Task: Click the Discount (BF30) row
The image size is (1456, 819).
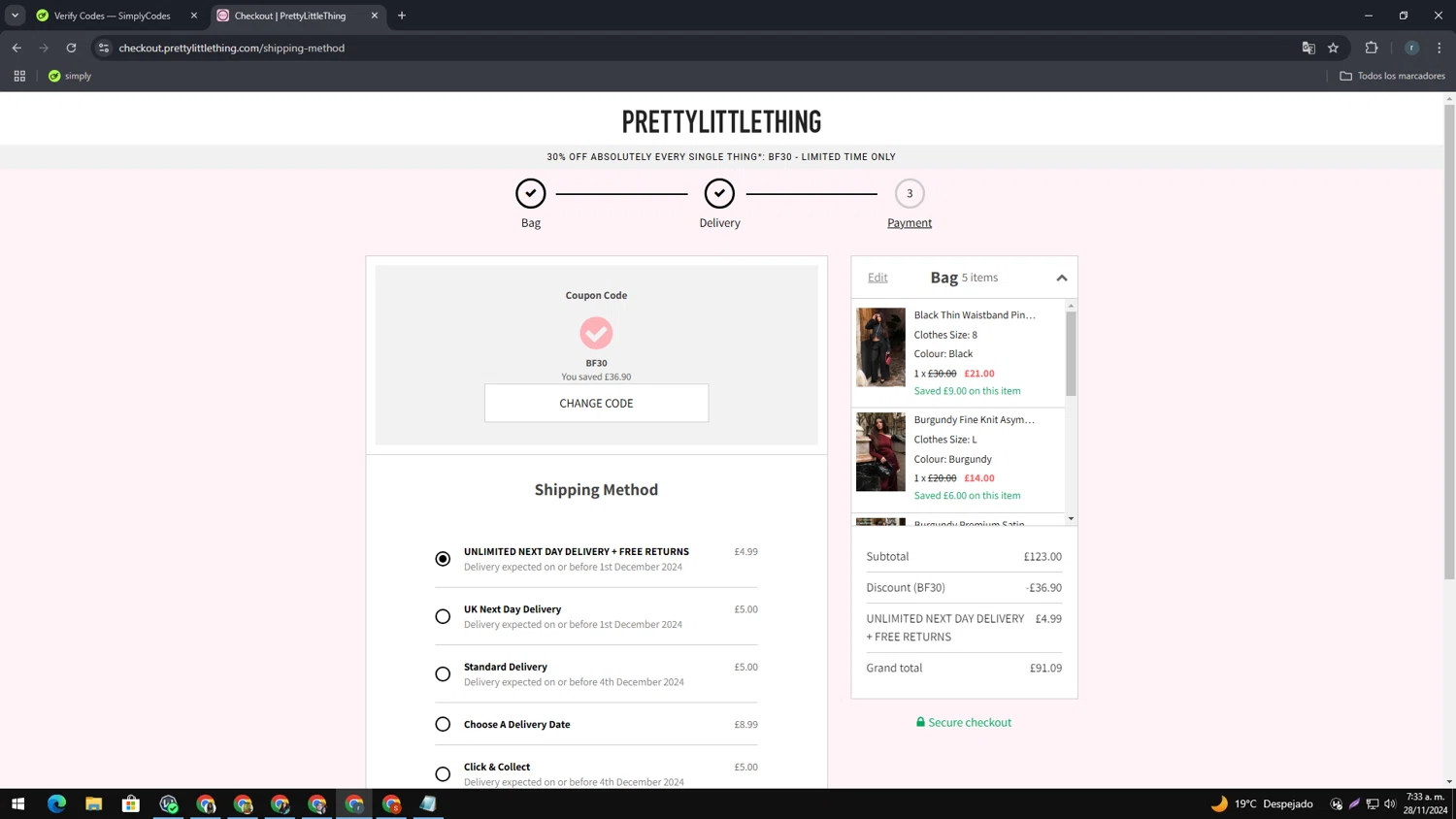Action: (x=964, y=587)
